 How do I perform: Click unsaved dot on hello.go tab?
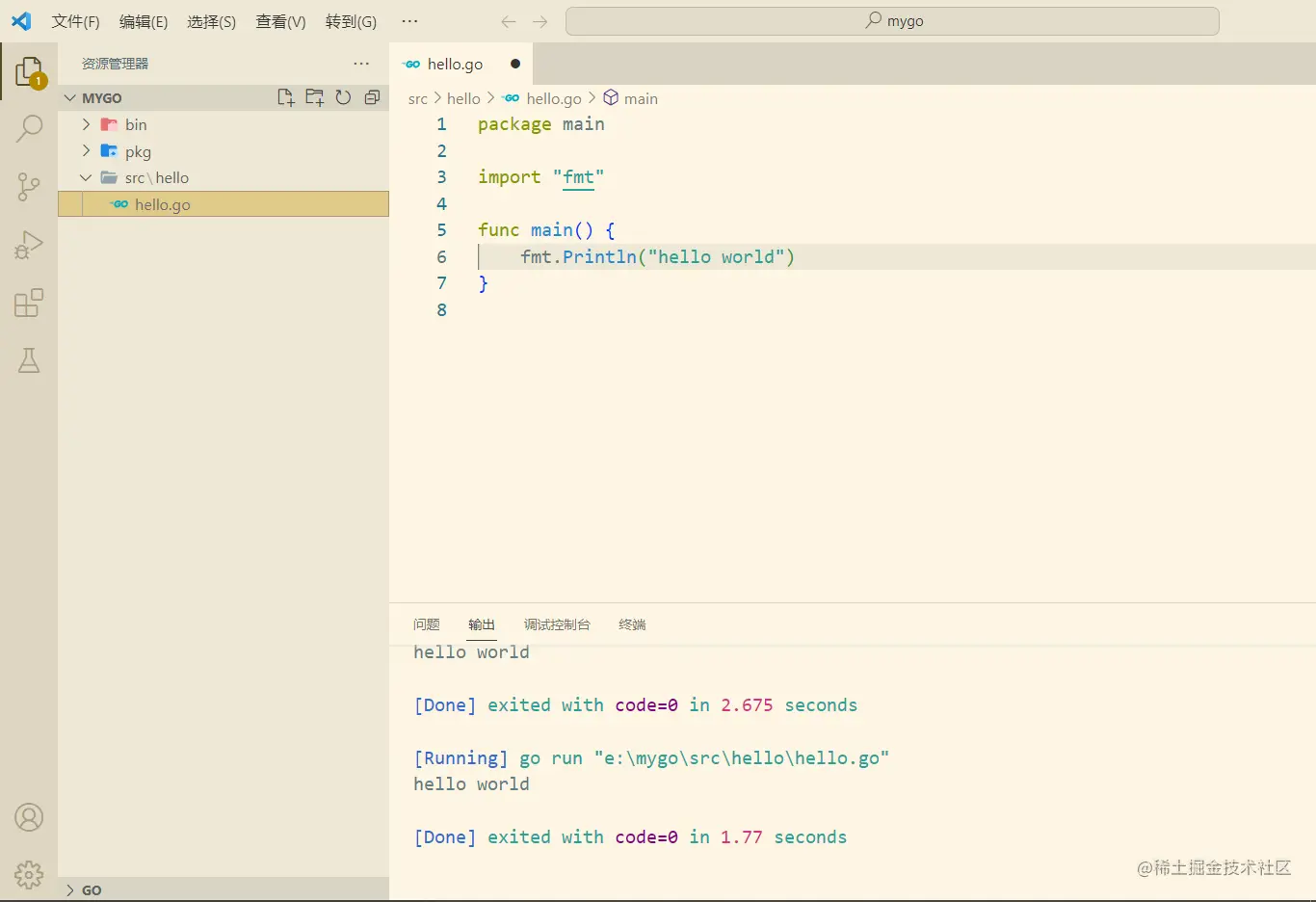pyautogui.click(x=515, y=64)
